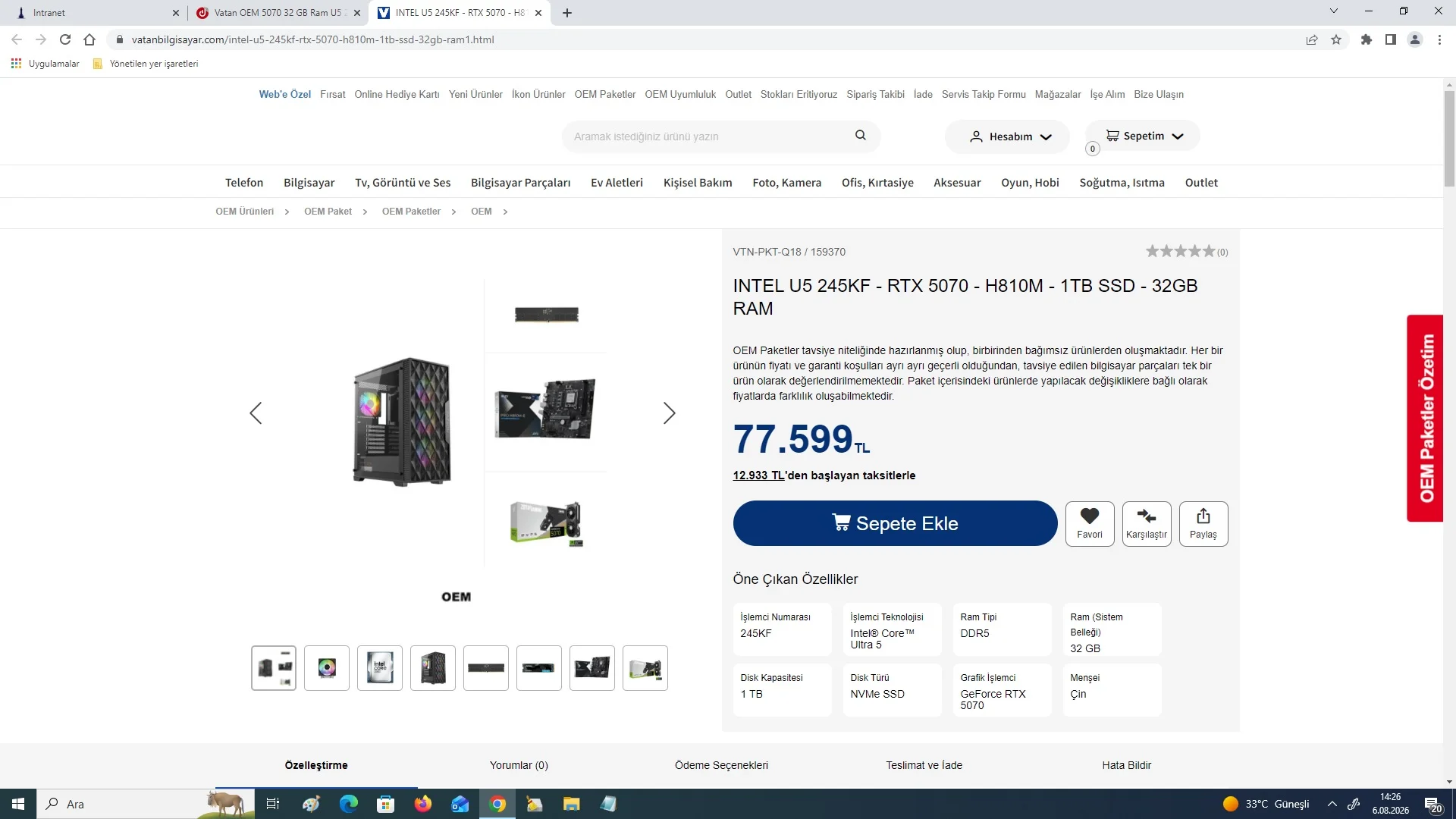1456x819 pixels.
Task: Select the Özelleştirme tab
Action: click(316, 765)
